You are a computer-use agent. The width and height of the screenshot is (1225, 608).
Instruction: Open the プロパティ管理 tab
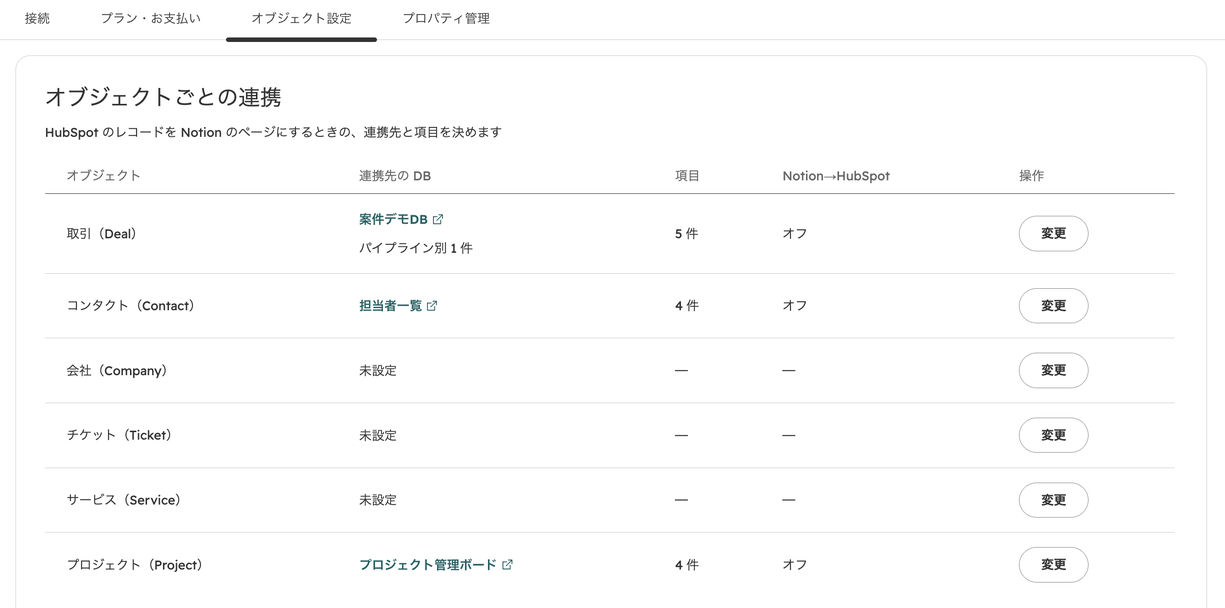446,18
